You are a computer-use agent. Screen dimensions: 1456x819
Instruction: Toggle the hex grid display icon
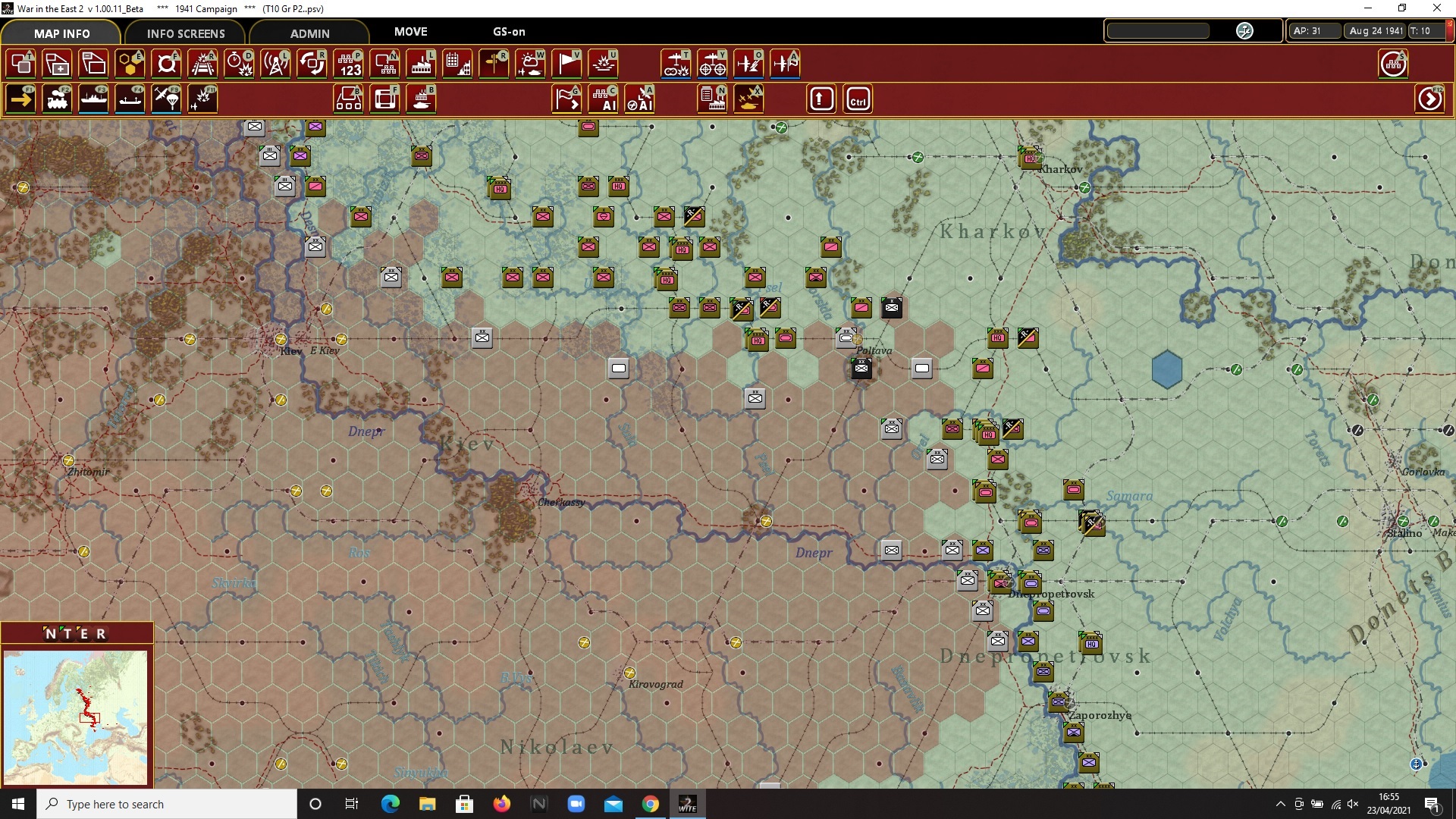130,64
